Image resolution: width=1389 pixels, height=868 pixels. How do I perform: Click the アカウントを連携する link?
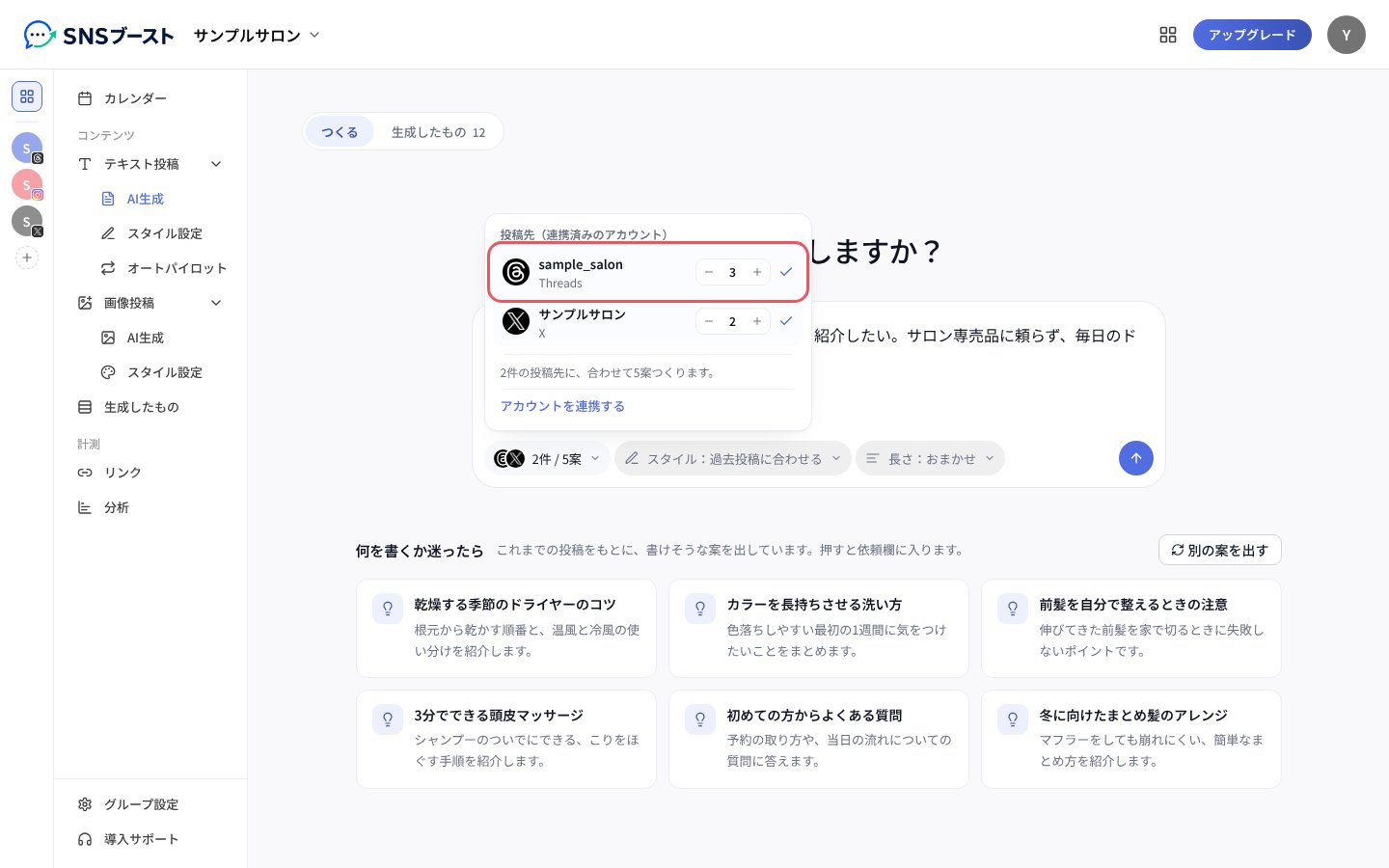coord(562,406)
